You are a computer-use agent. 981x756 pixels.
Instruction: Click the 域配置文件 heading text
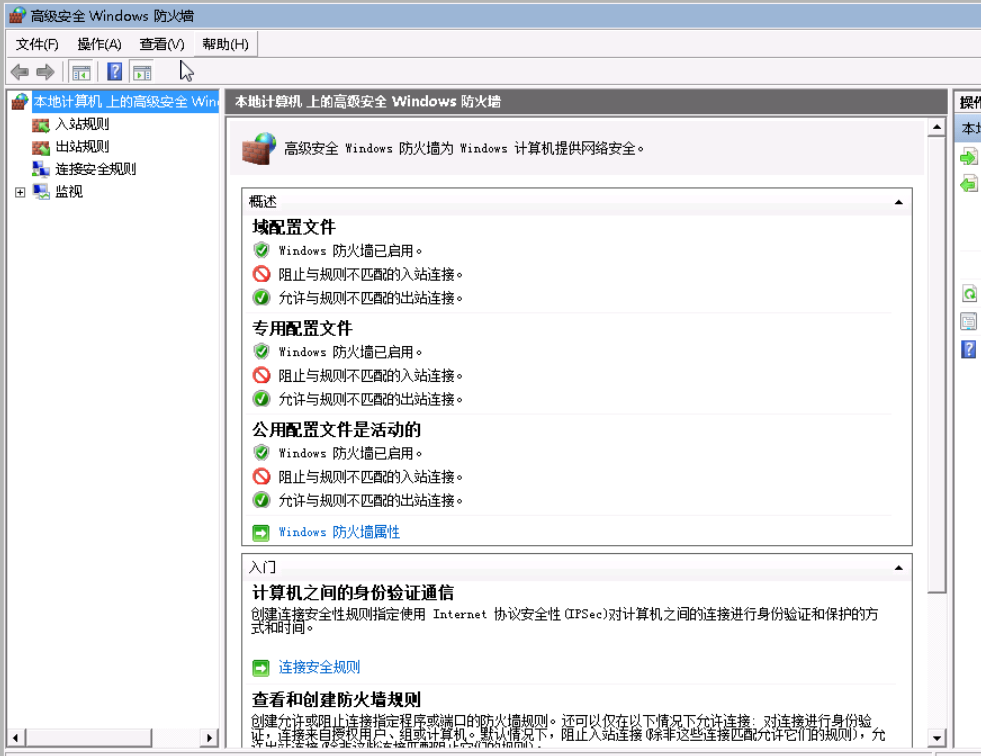[294, 227]
